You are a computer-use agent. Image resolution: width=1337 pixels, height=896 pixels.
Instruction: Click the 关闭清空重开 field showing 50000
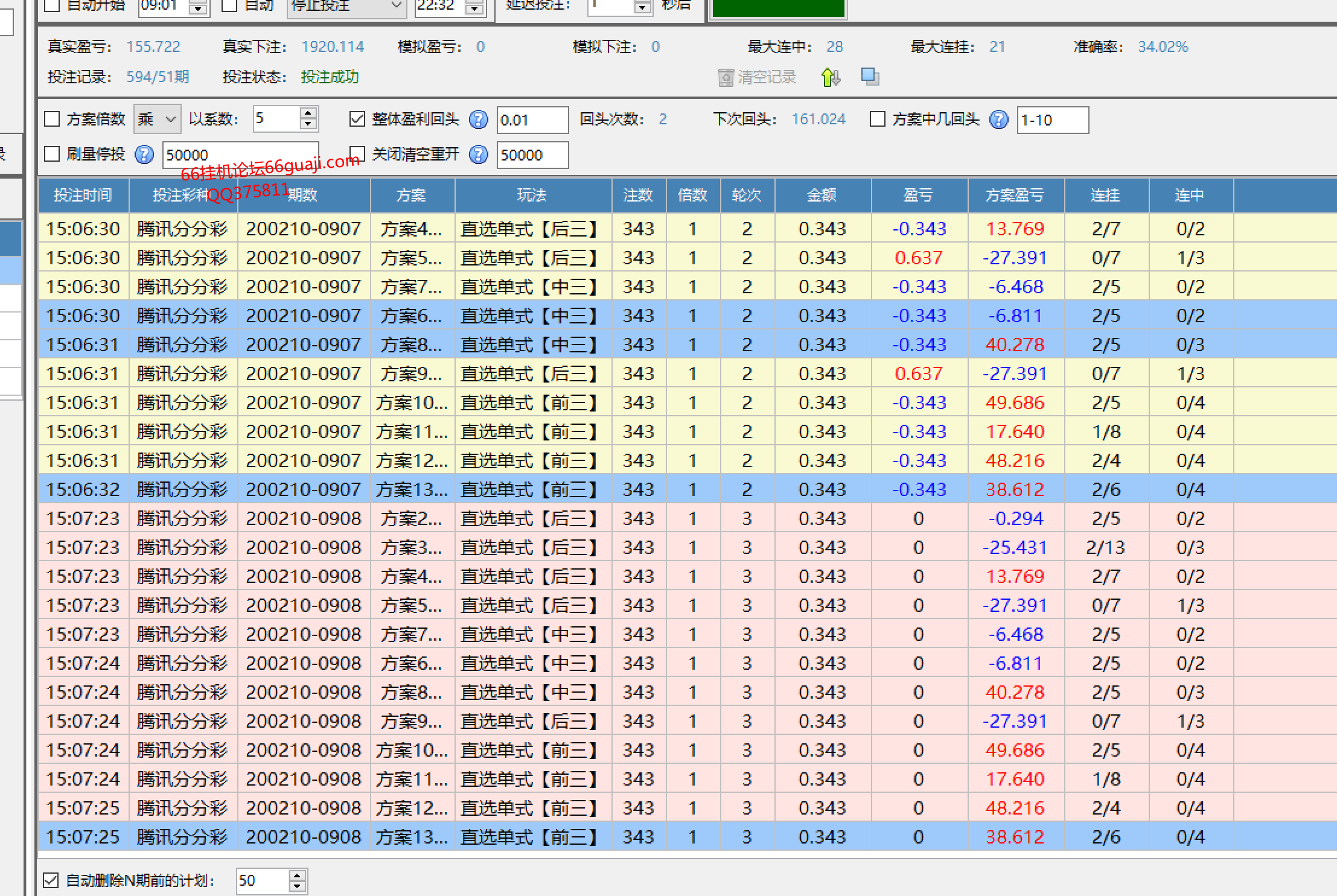coord(532,154)
